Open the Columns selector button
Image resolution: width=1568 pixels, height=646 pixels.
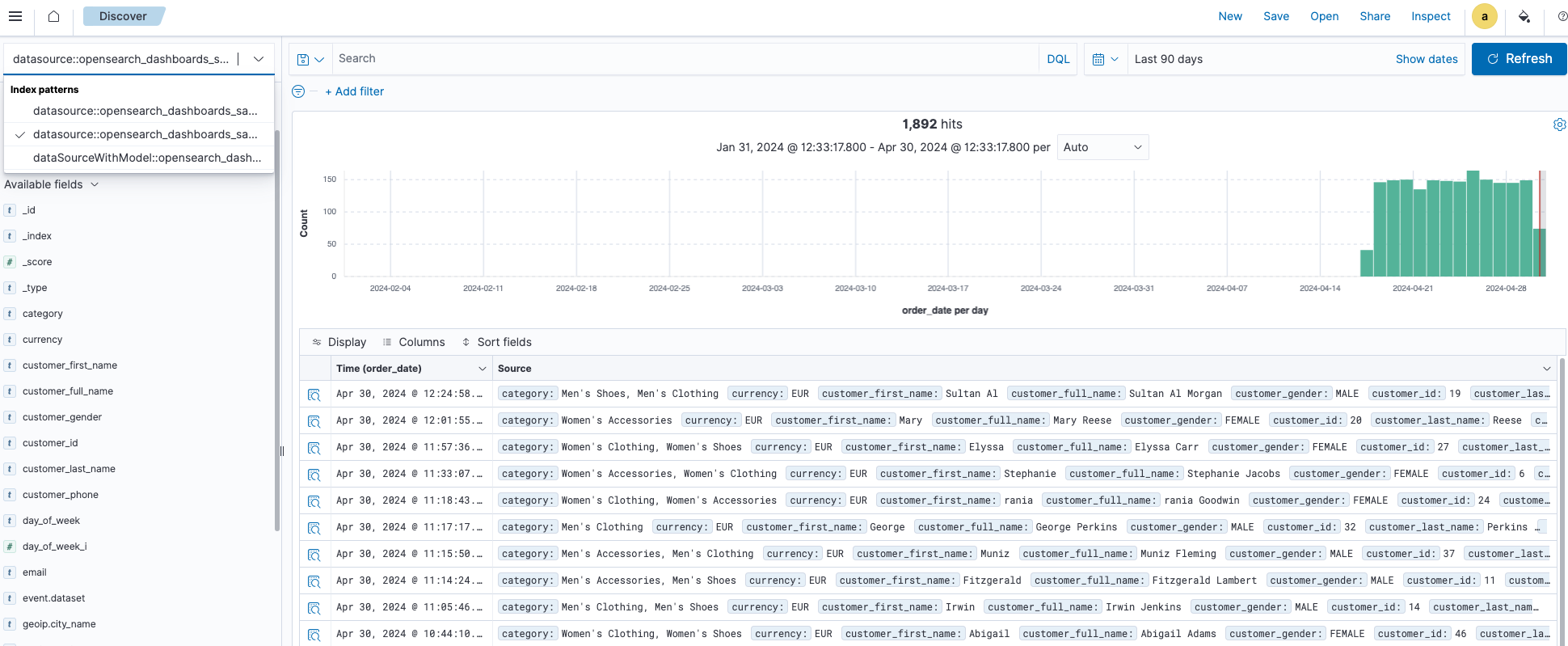point(413,342)
